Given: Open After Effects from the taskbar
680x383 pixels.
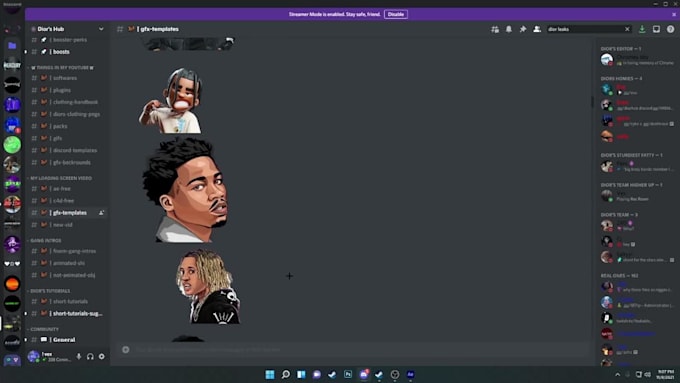Looking at the screenshot, I should pos(410,374).
